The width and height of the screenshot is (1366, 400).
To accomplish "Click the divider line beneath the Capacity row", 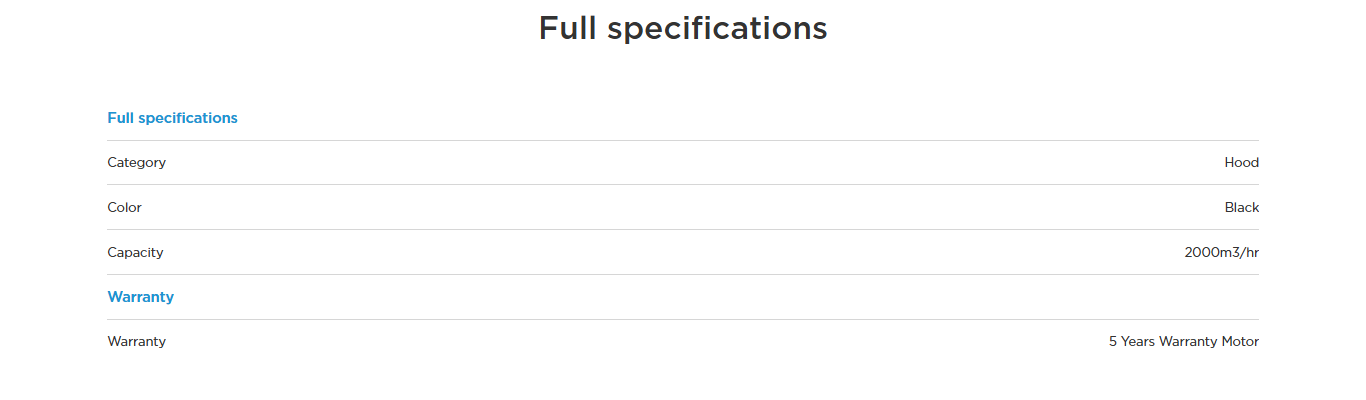I will click(x=683, y=274).
